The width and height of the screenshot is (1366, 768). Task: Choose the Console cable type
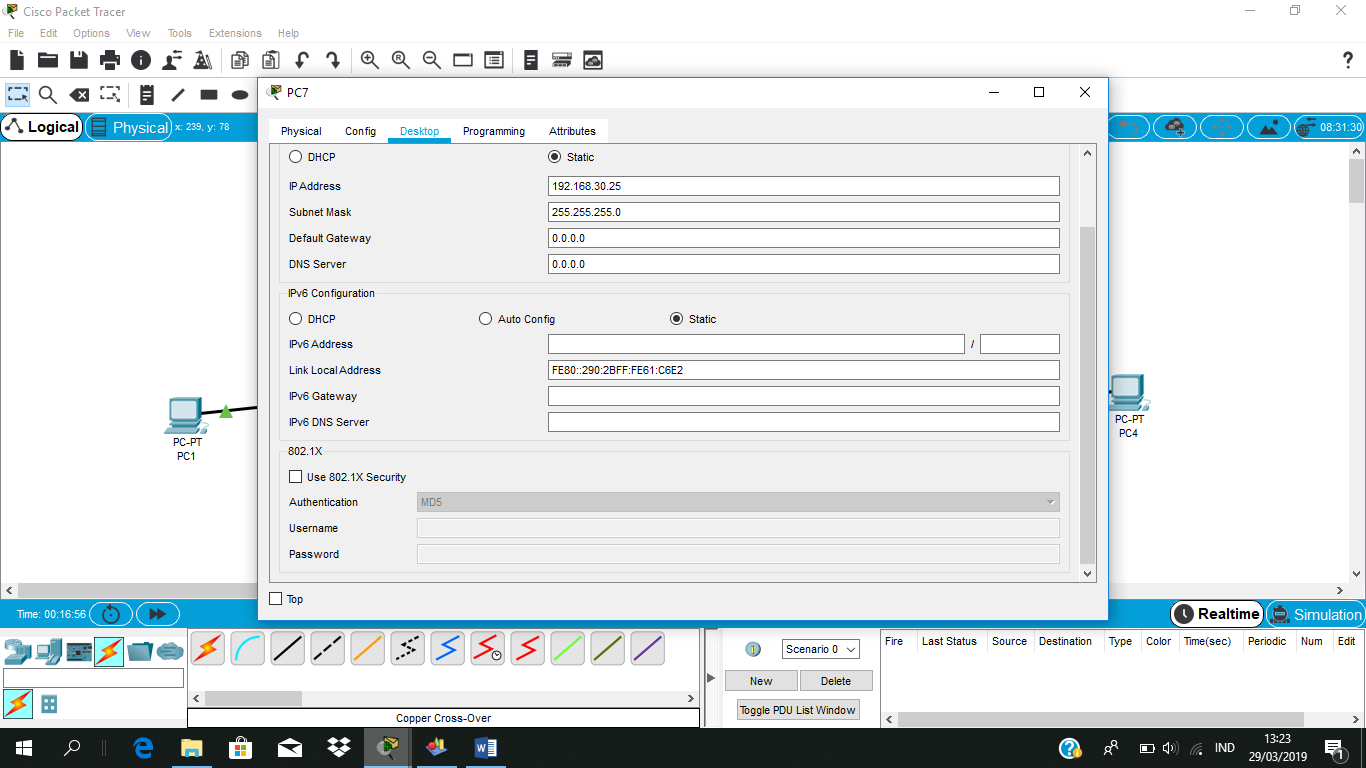247,649
